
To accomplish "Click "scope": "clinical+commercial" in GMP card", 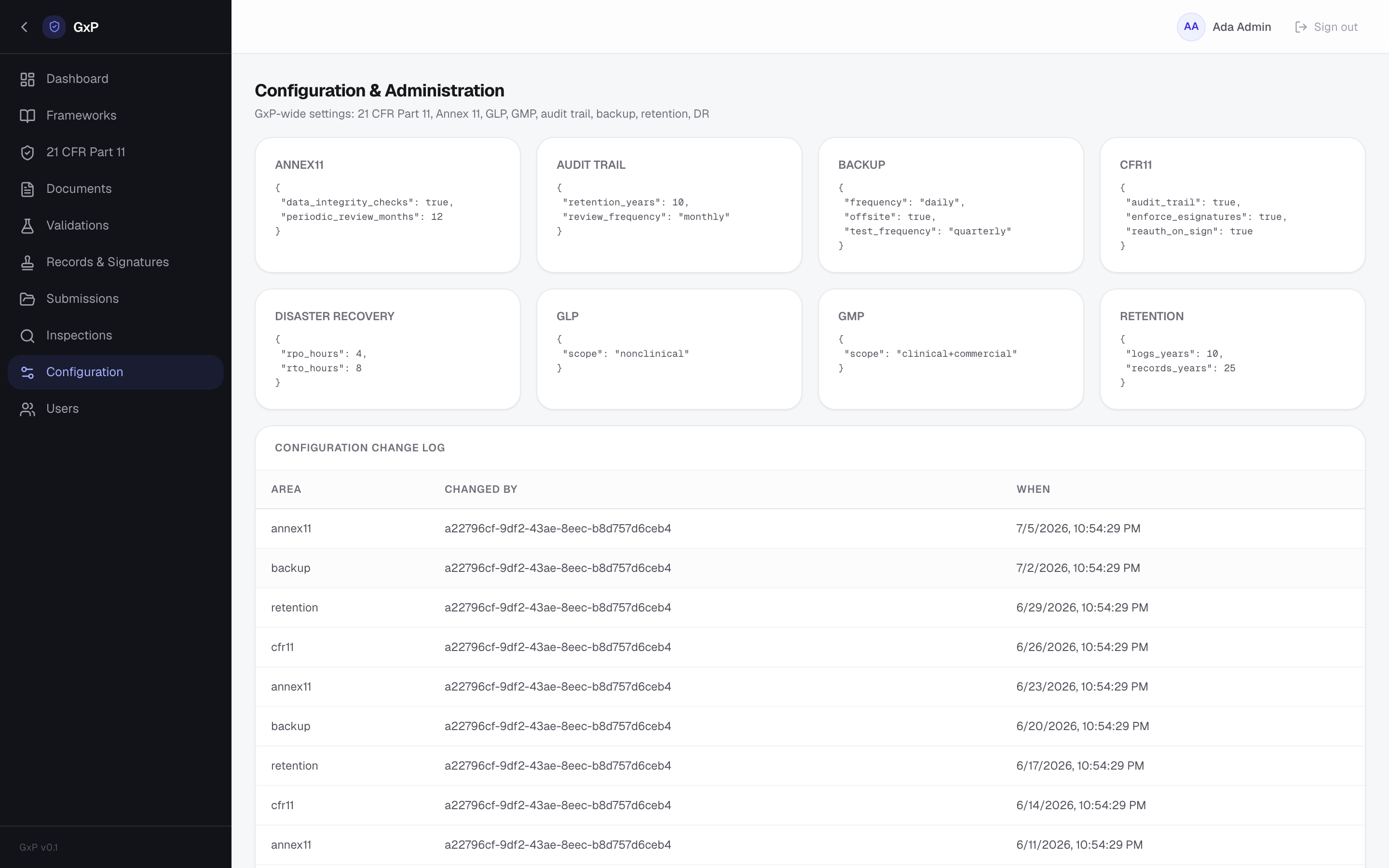I will pos(930,353).
